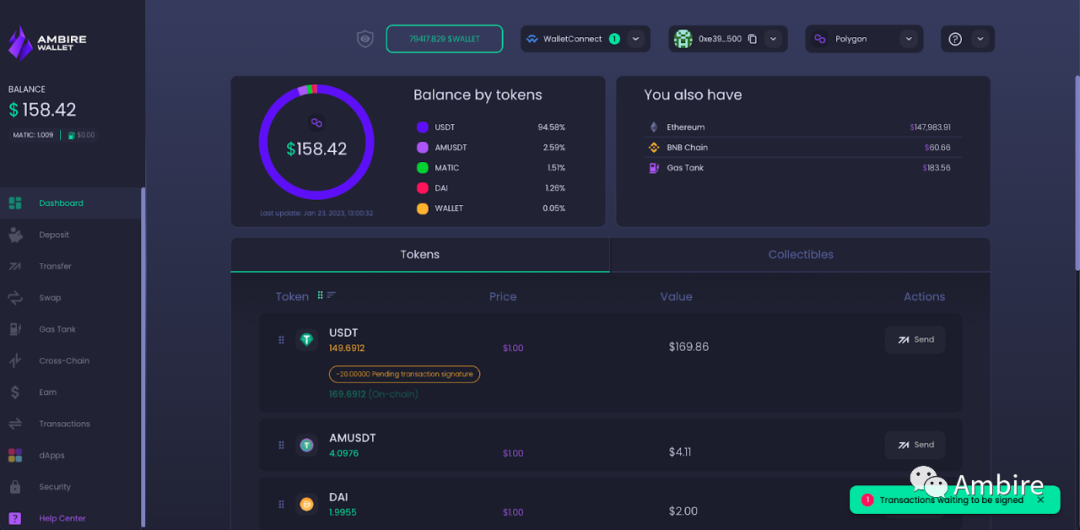Click the Transactions arrows icon
This screenshot has width=1080, height=530.
(x=15, y=424)
